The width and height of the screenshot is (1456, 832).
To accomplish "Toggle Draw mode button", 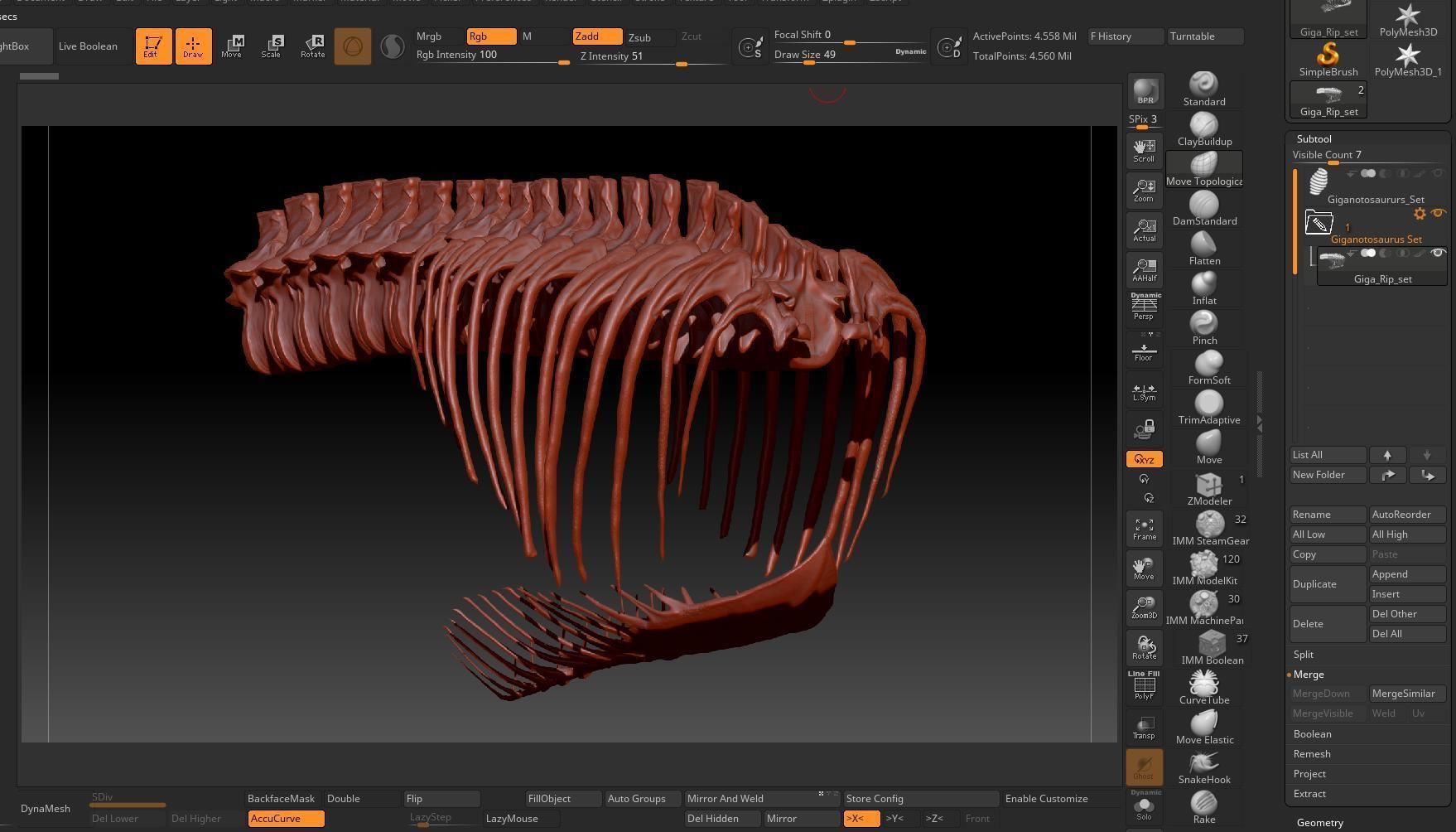I will click(193, 46).
